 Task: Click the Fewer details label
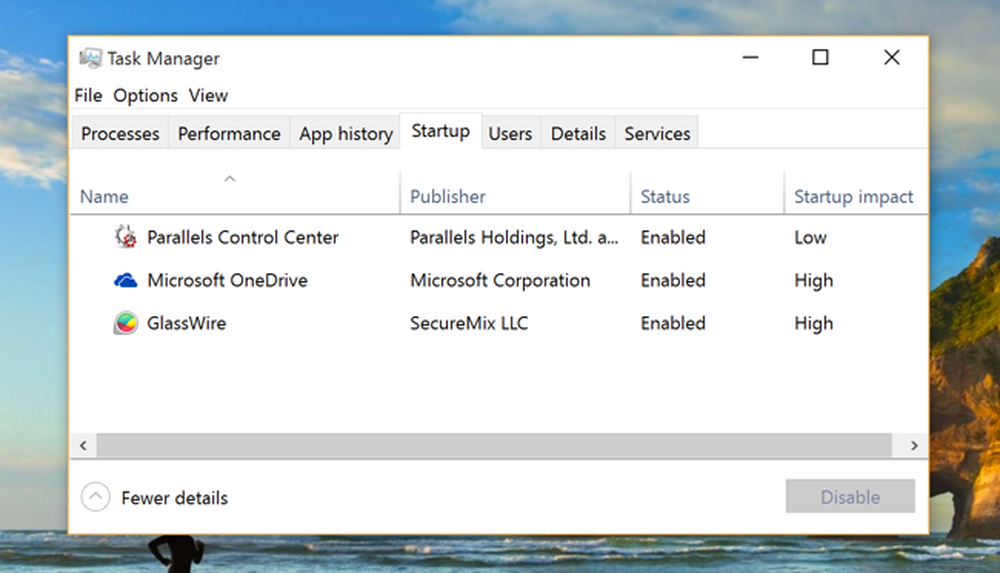click(175, 498)
